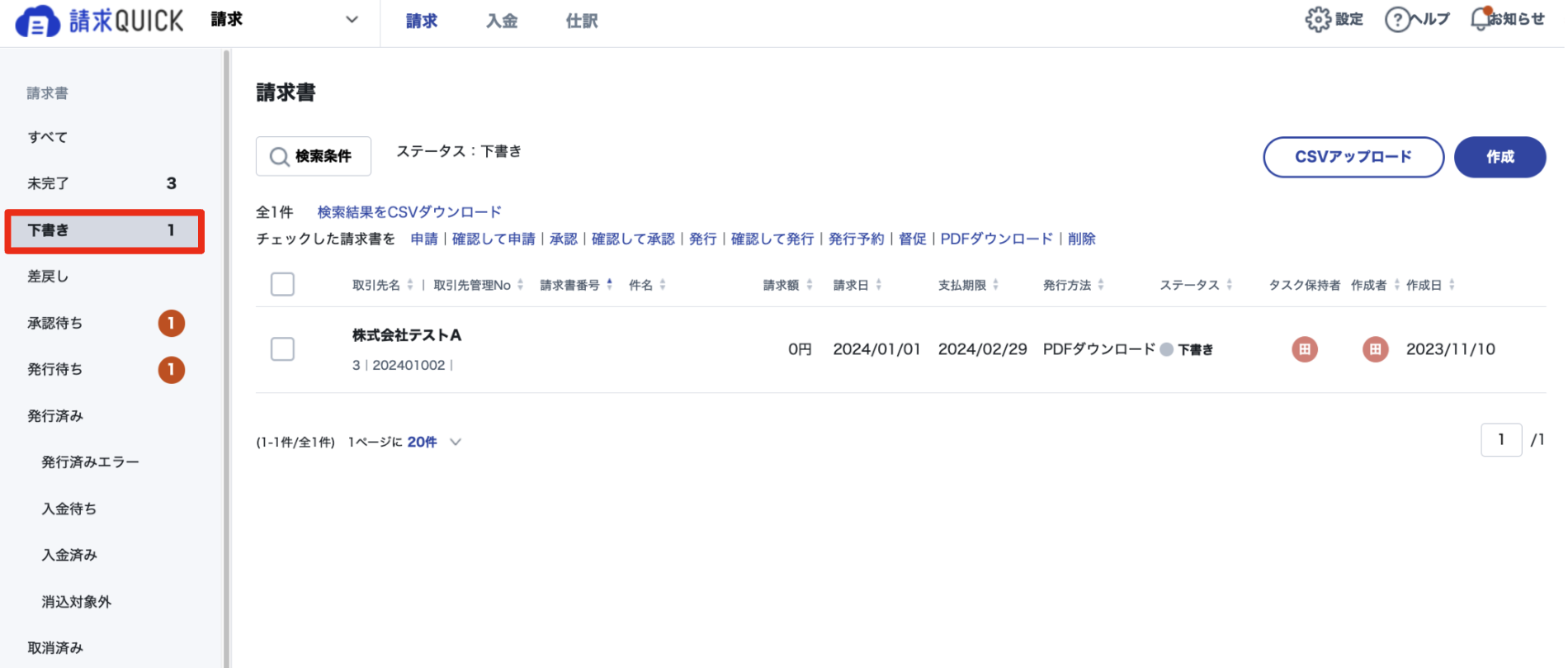The image size is (1568, 668).
Task: Click the magnifier 検索条件 search button
Action: 314,156
